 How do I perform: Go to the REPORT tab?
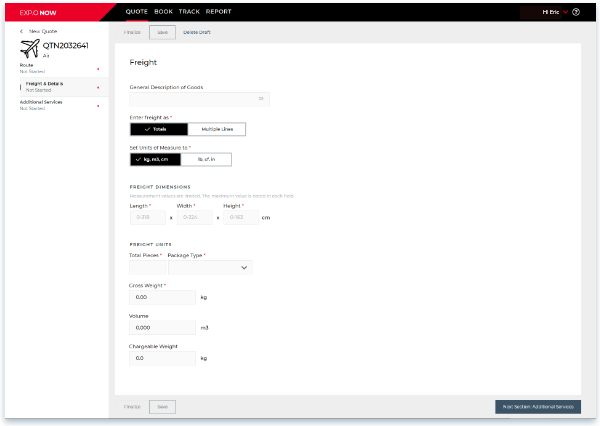218,11
